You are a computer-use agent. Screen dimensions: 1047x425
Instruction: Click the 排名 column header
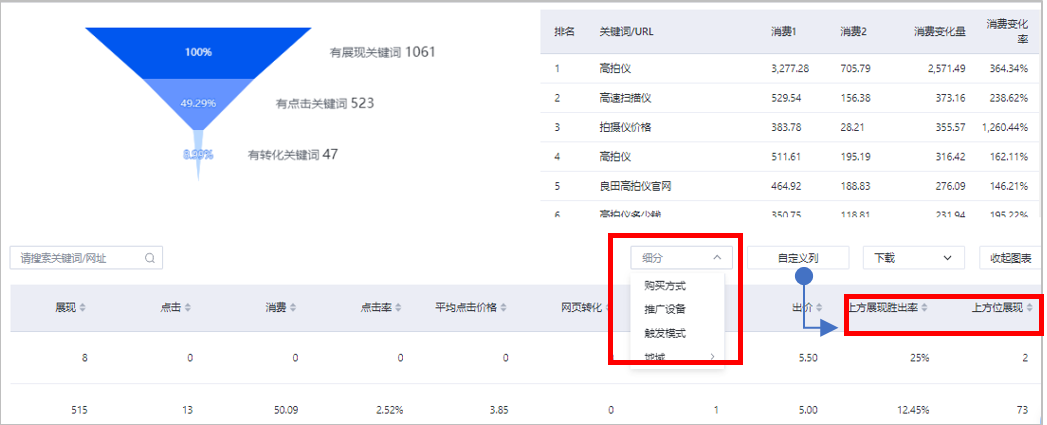[564, 31]
